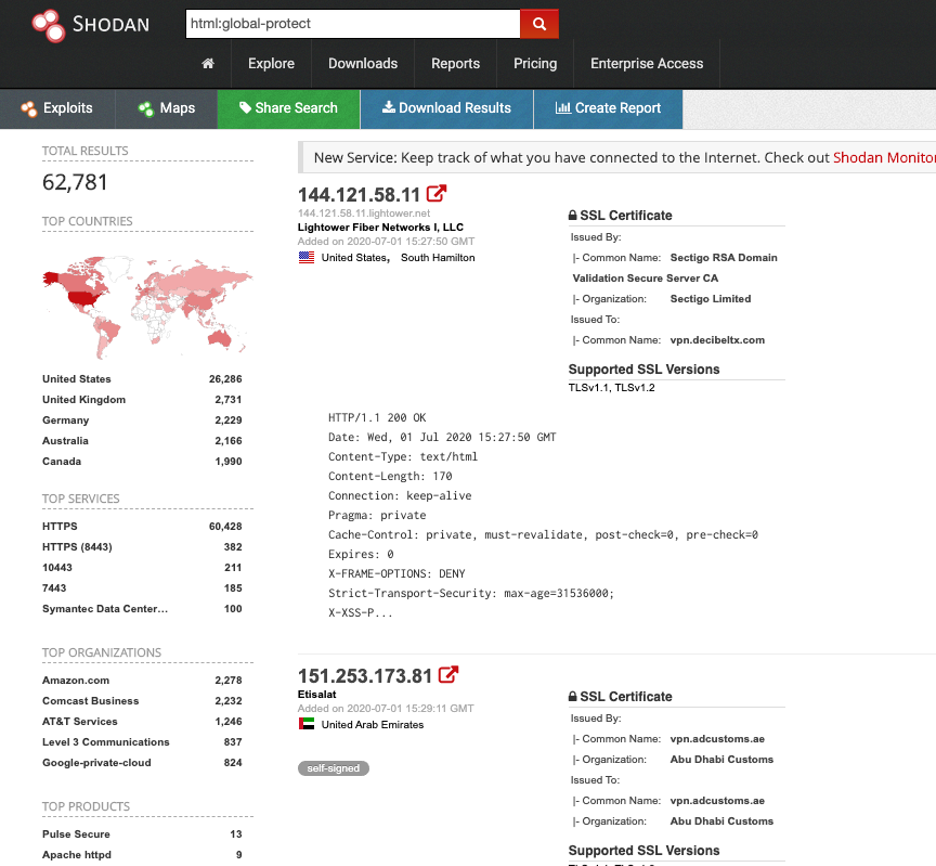Image resolution: width=936 pixels, height=866 pixels.
Task: Click the Exploits label
Action: tap(68, 108)
